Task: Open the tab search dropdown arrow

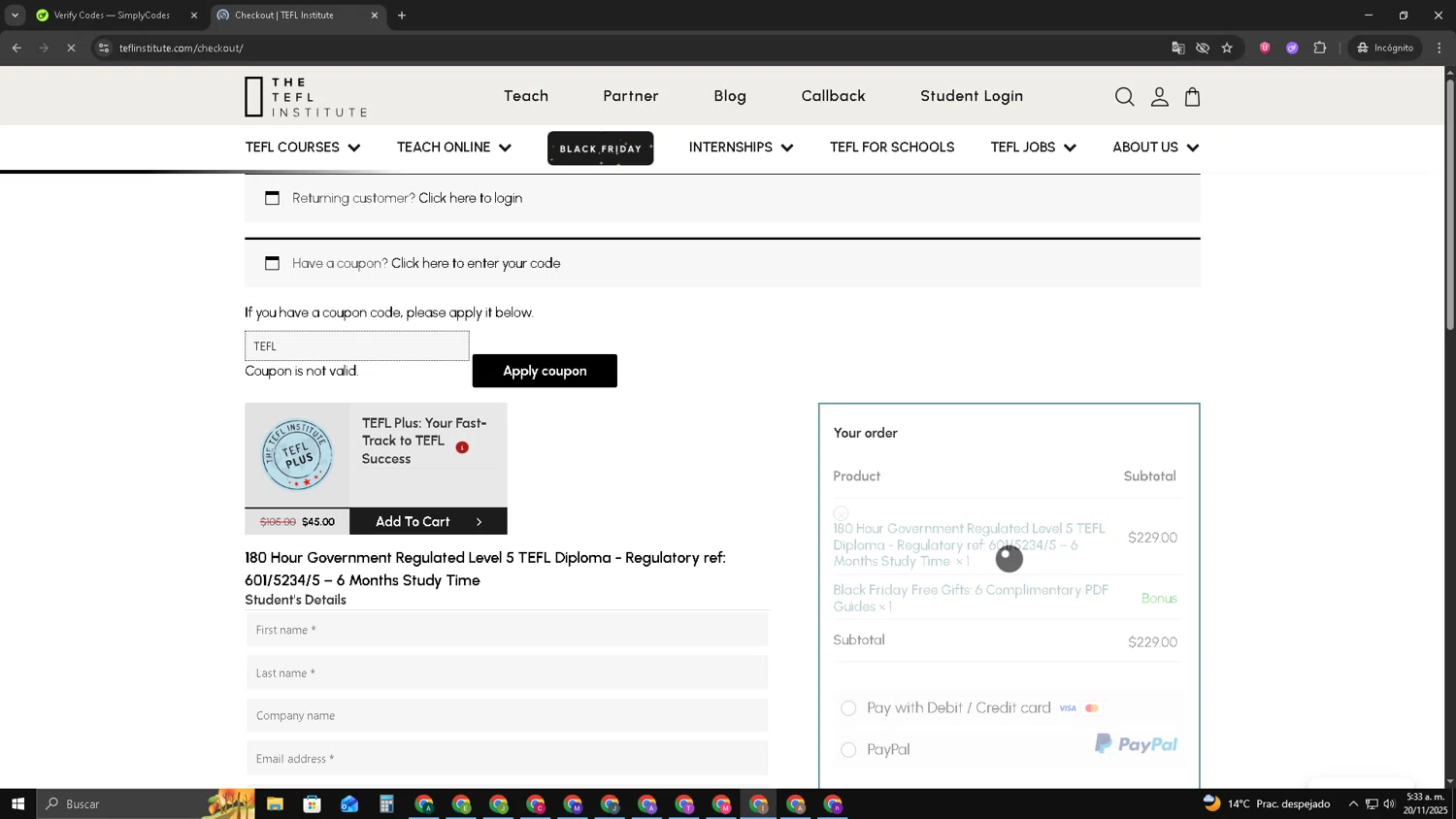Action: click(15, 16)
